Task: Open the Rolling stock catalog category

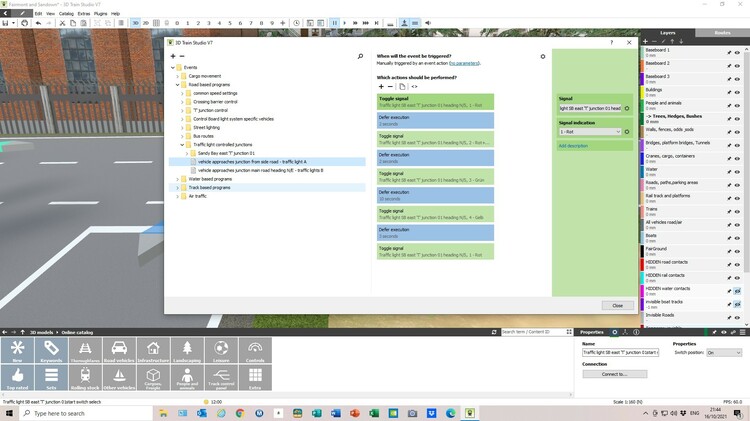Action: 85,377
